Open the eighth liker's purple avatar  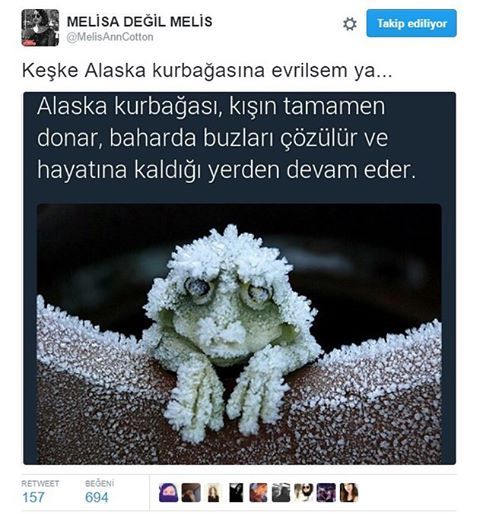[x=326, y=493]
